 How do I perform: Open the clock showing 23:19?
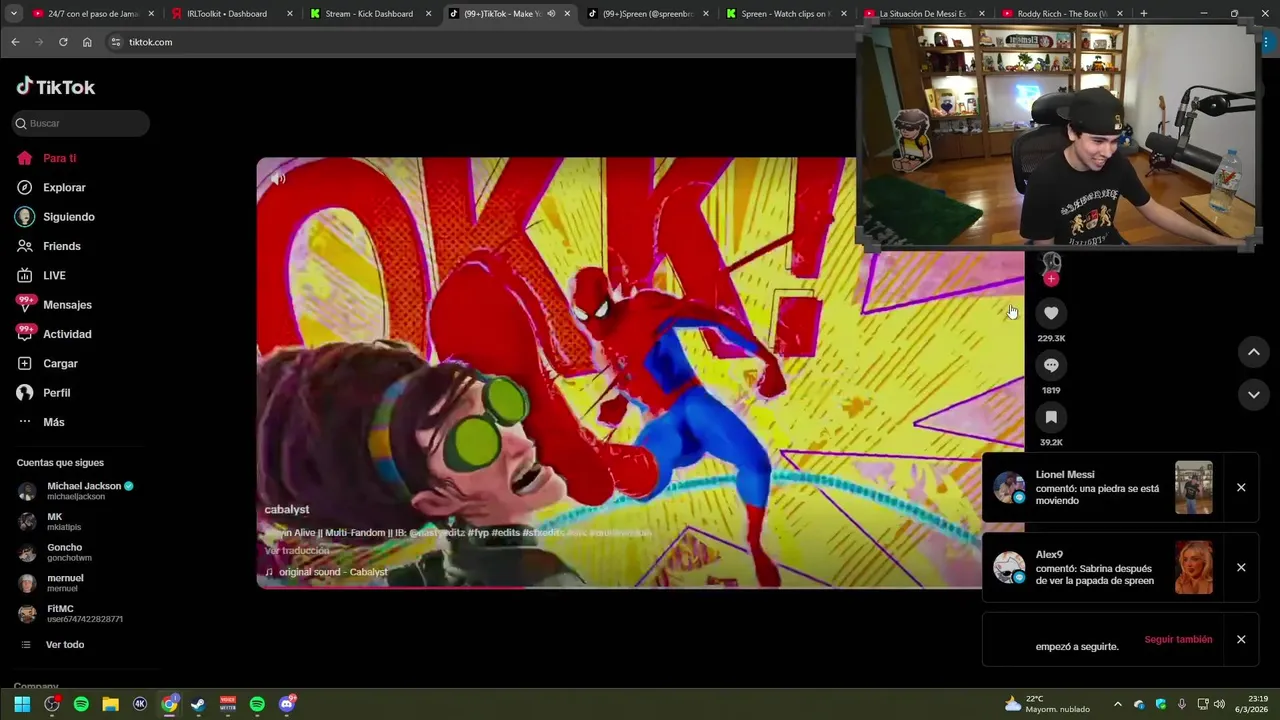[x=1252, y=704]
